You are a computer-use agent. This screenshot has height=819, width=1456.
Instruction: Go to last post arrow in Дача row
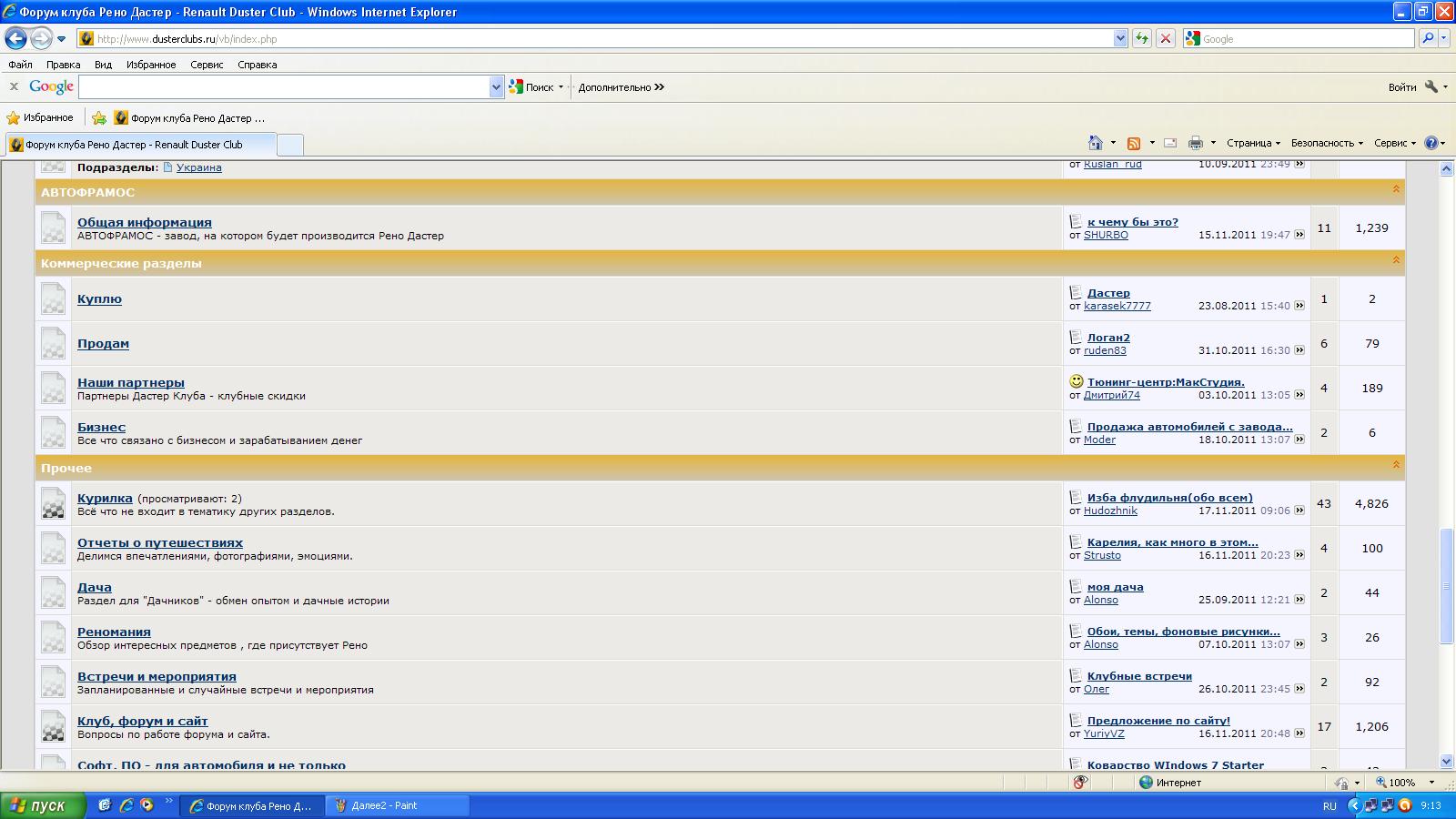click(1299, 600)
